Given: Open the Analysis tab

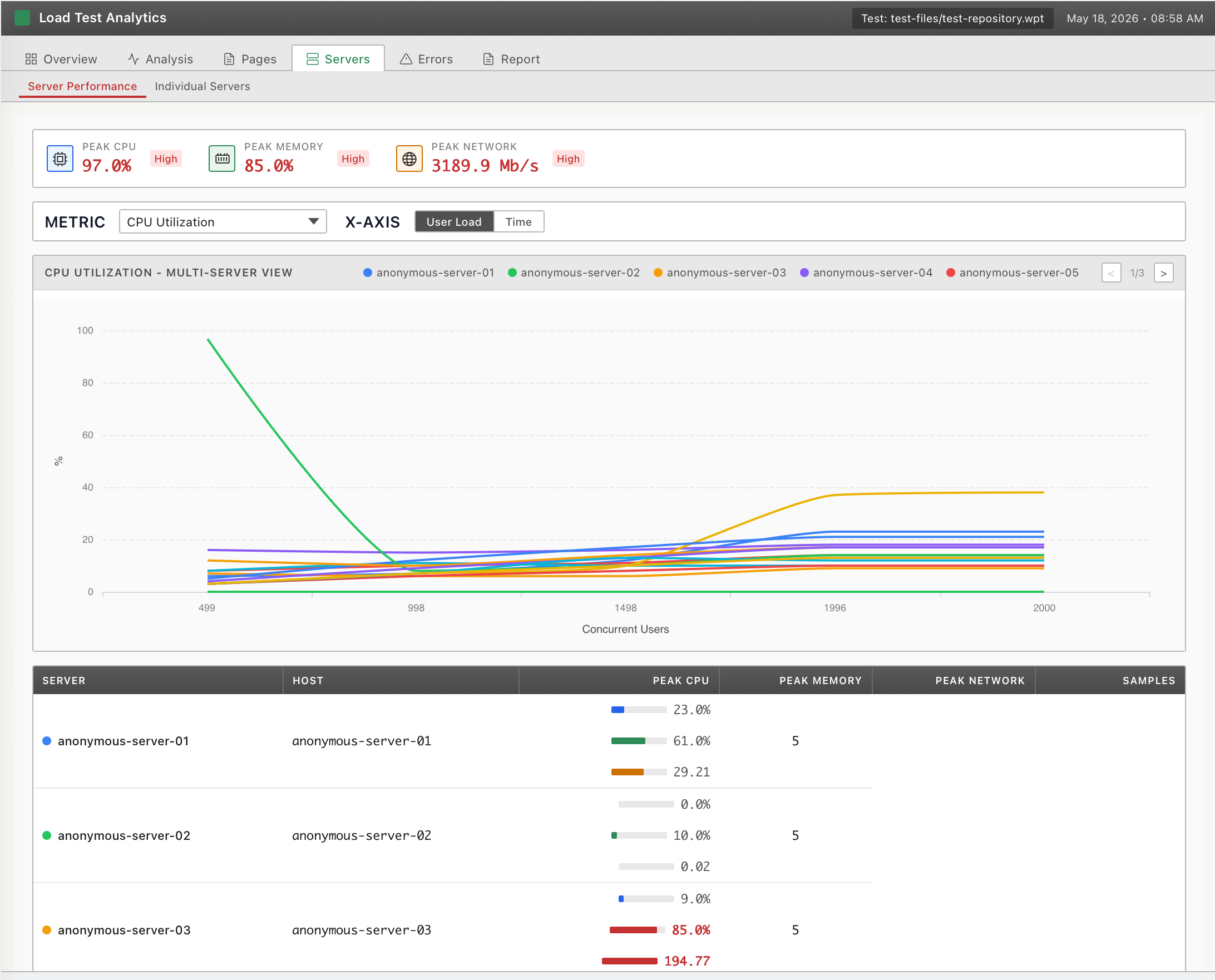Looking at the screenshot, I should coord(160,60).
